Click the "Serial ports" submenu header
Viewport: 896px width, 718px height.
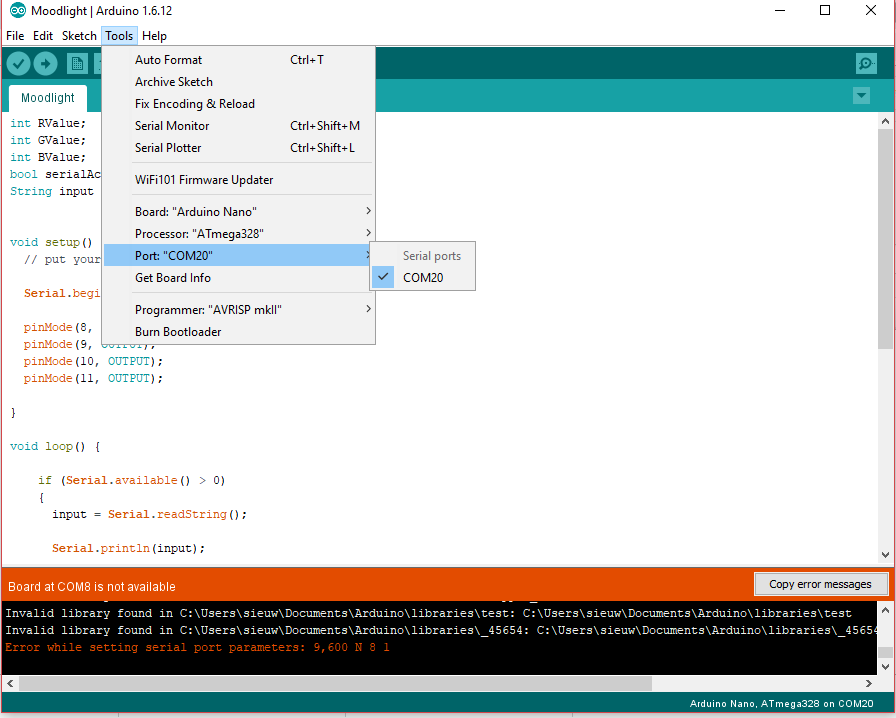431,256
